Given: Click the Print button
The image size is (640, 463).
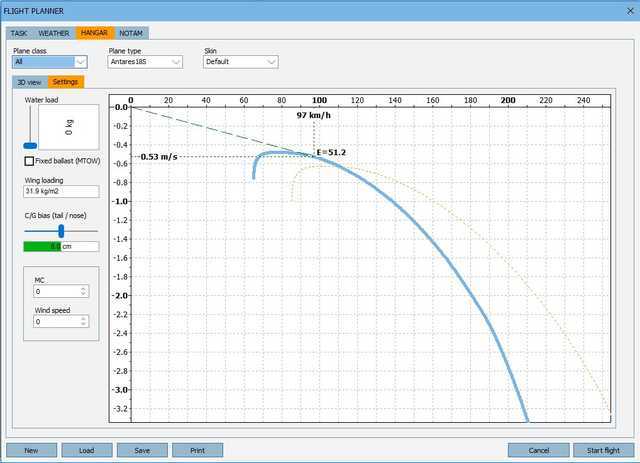Looking at the screenshot, I should click(198, 450).
